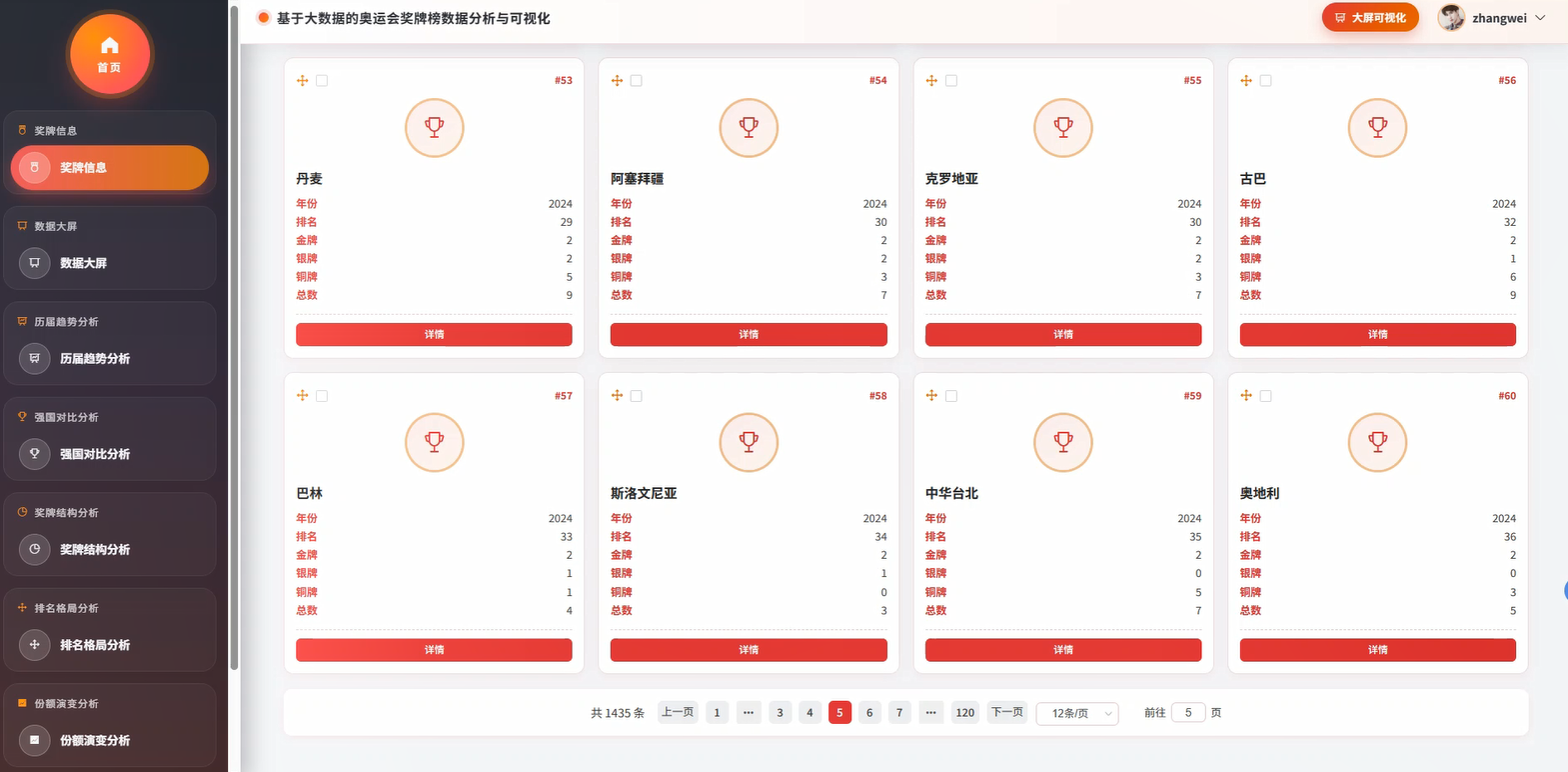Click the move handle icon on card #53
The height and width of the screenshot is (772, 1568).
[303, 80]
